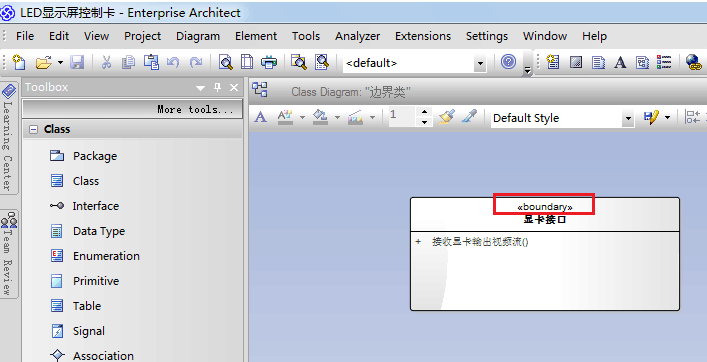Open the Learning Center side tab
The image size is (707, 362).
pyautogui.click(x=9, y=137)
